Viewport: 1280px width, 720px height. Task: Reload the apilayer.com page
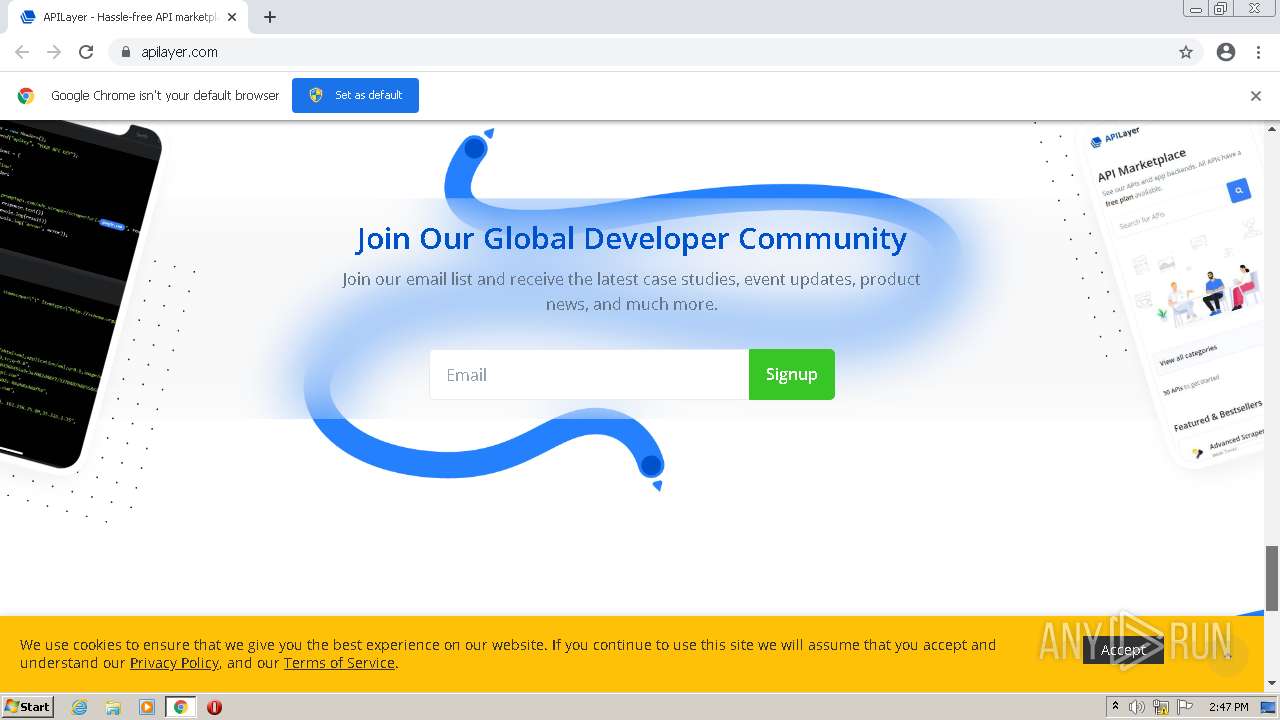(86, 52)
